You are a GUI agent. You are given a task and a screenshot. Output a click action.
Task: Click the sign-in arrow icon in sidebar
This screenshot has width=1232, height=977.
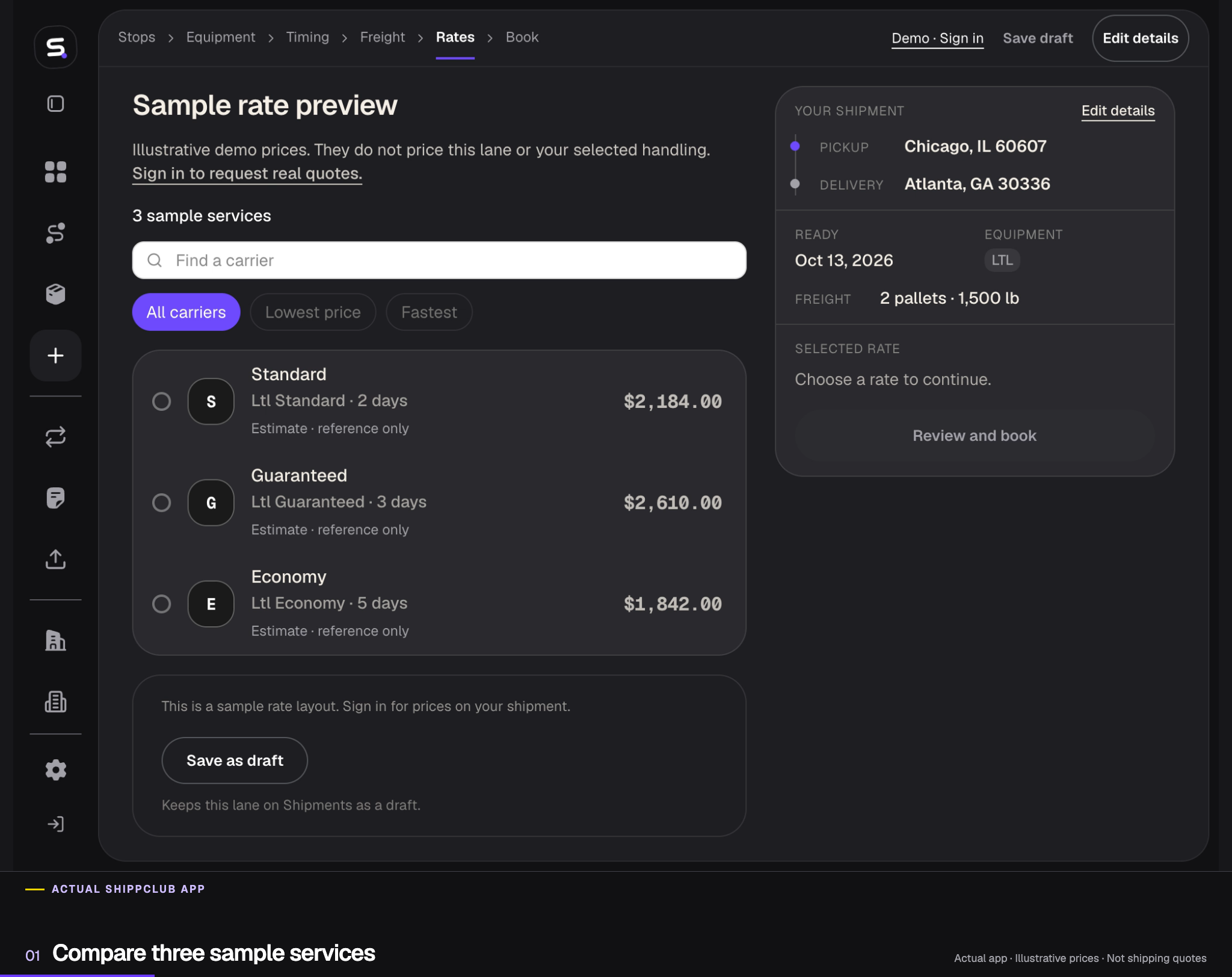coord(55,824)
